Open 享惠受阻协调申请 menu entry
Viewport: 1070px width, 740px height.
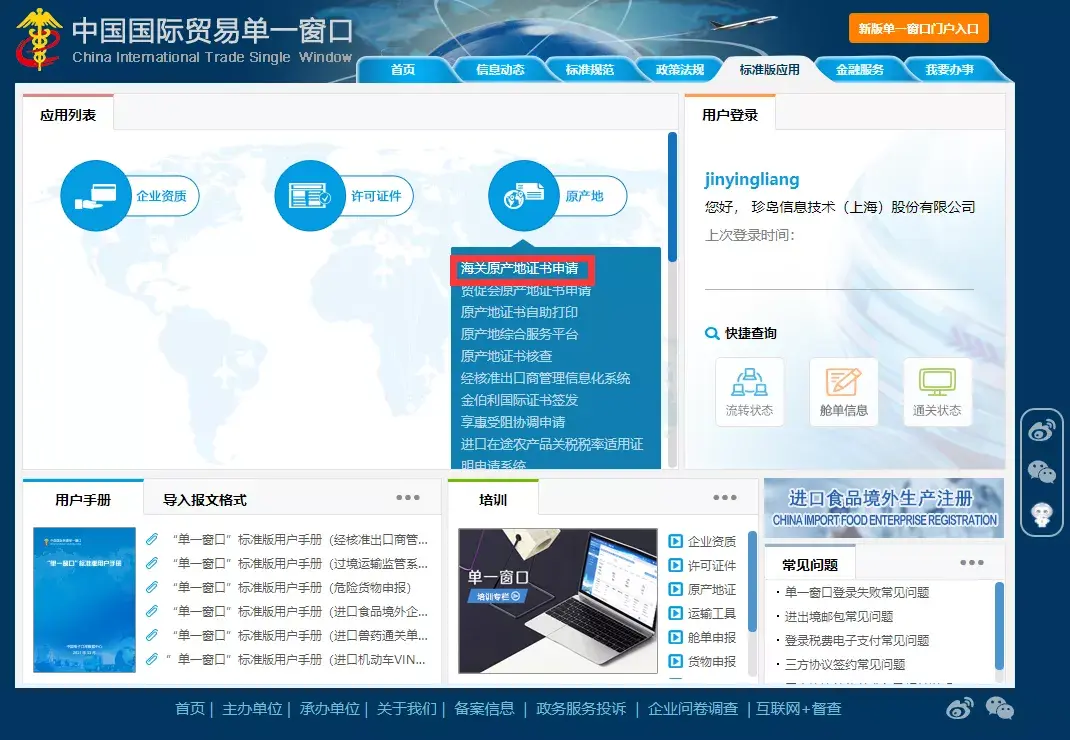pos(512,422)
